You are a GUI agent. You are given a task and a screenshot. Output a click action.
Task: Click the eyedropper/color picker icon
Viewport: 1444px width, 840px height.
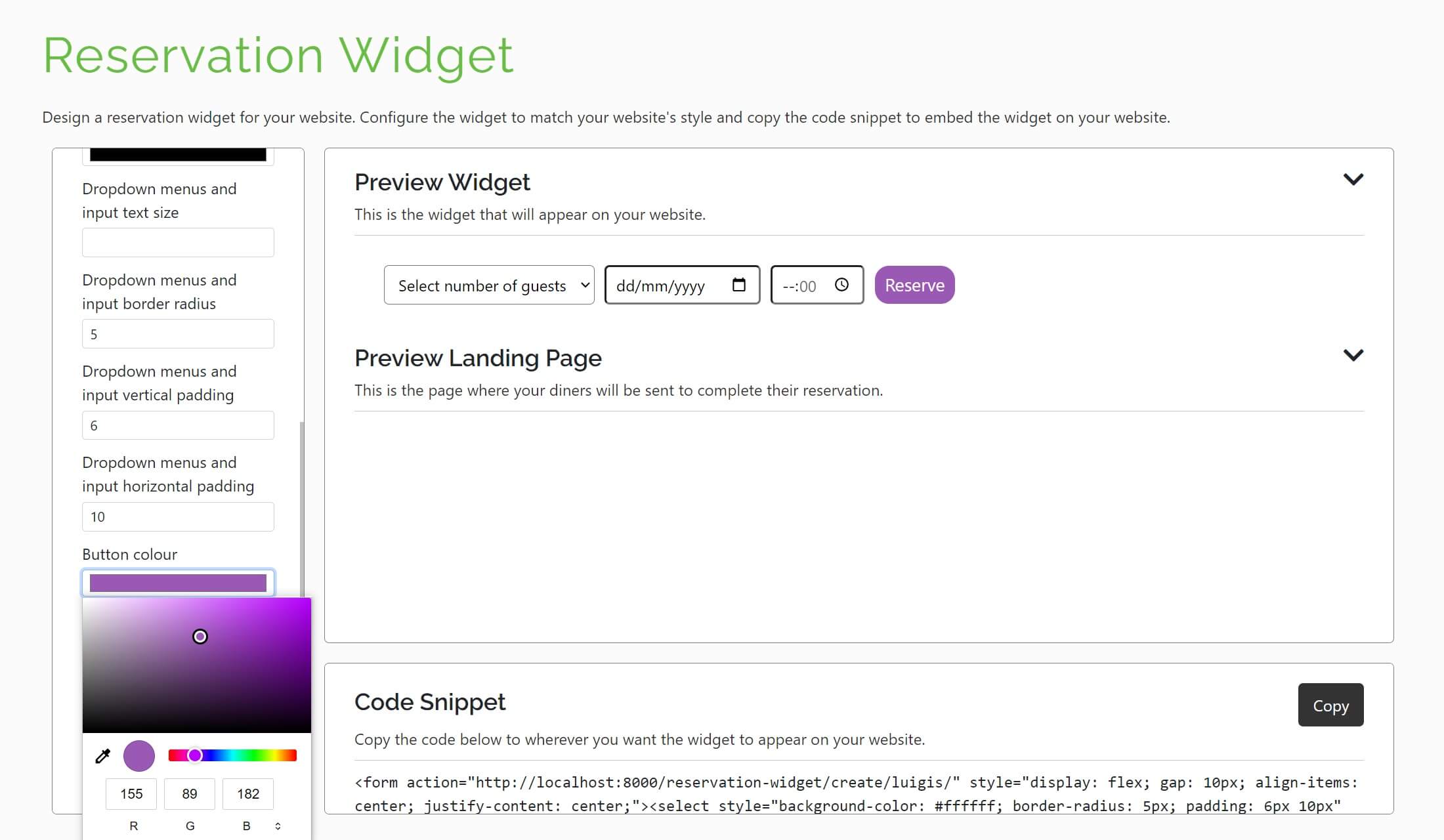[x=103, y=756]
